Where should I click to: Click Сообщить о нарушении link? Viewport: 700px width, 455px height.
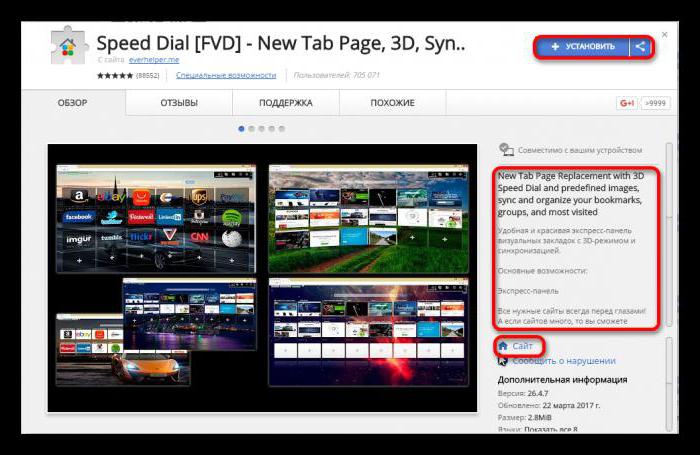tap(564, 361)
